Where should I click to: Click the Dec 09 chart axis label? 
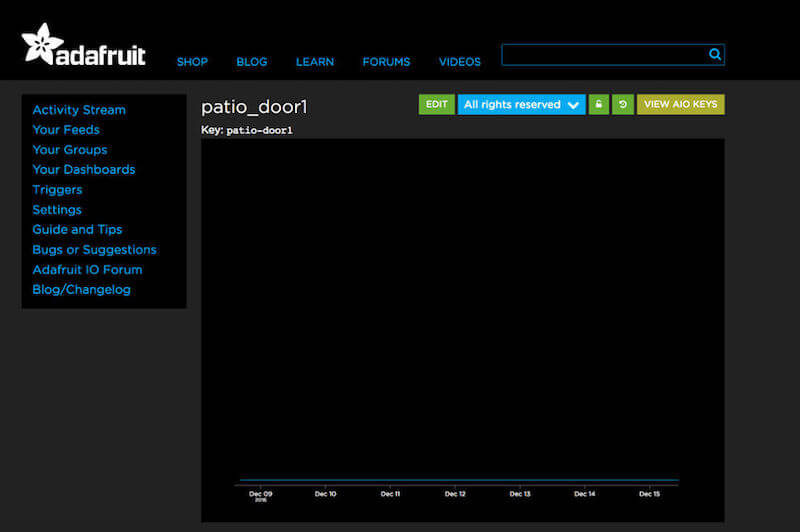[261, 494]
